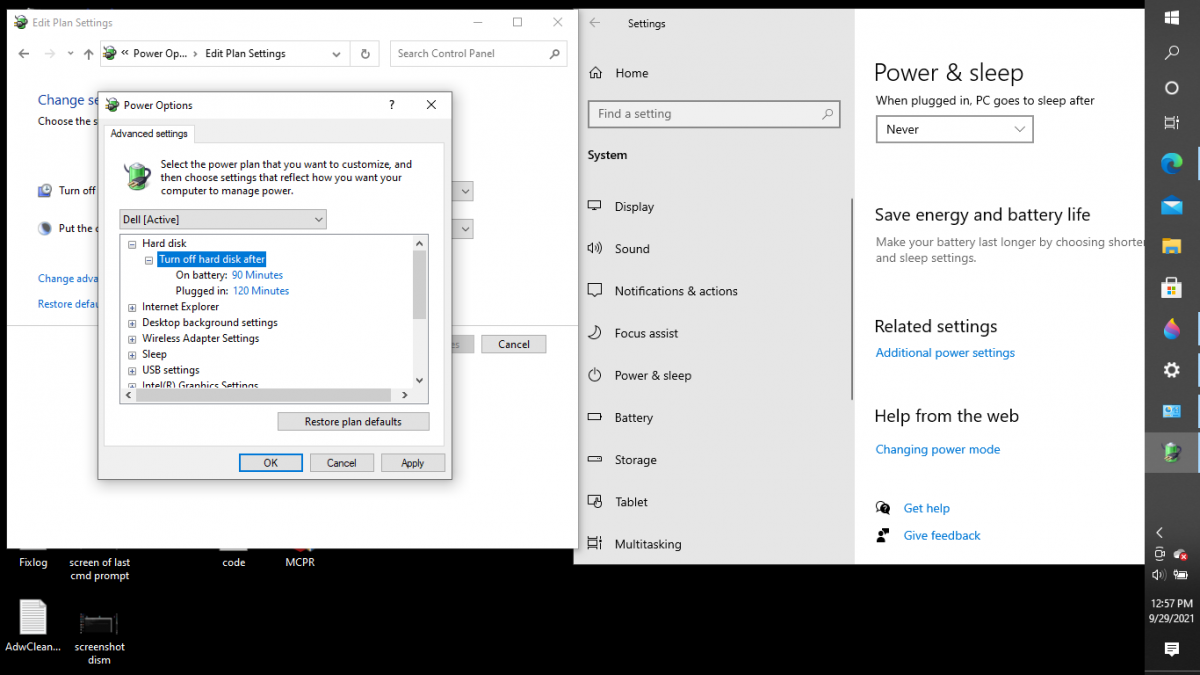Image resolution: width=1200 pixels, height=675 pixels.
Task: Click Apply in Power Options dialog
Action: pyautogui.click(x=413, y=463)
